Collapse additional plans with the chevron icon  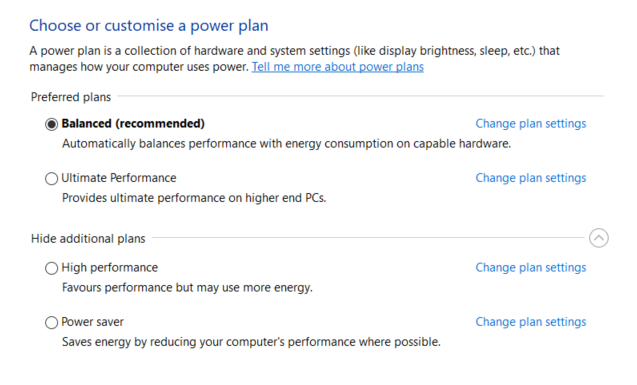[598, 238]
